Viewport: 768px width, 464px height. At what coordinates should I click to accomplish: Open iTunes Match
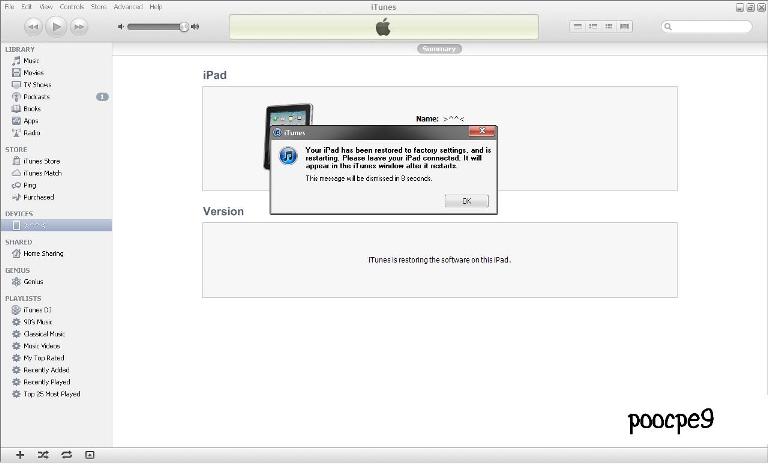[x=43, y=173]
